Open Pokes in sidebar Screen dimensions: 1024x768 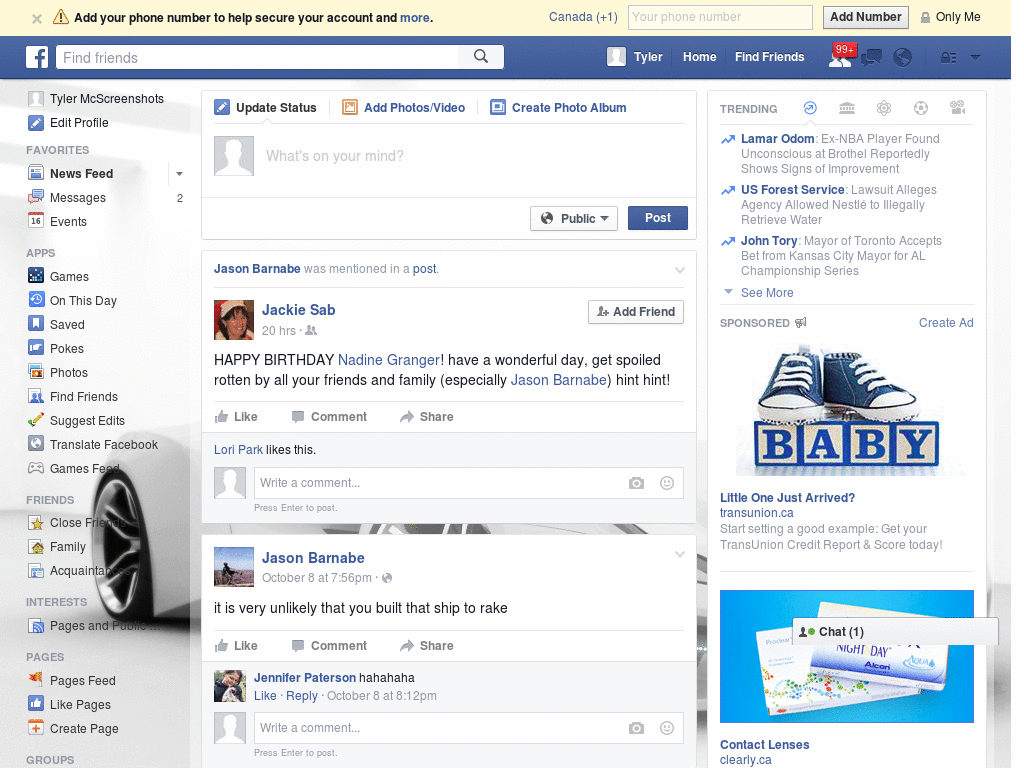point(56,349)
